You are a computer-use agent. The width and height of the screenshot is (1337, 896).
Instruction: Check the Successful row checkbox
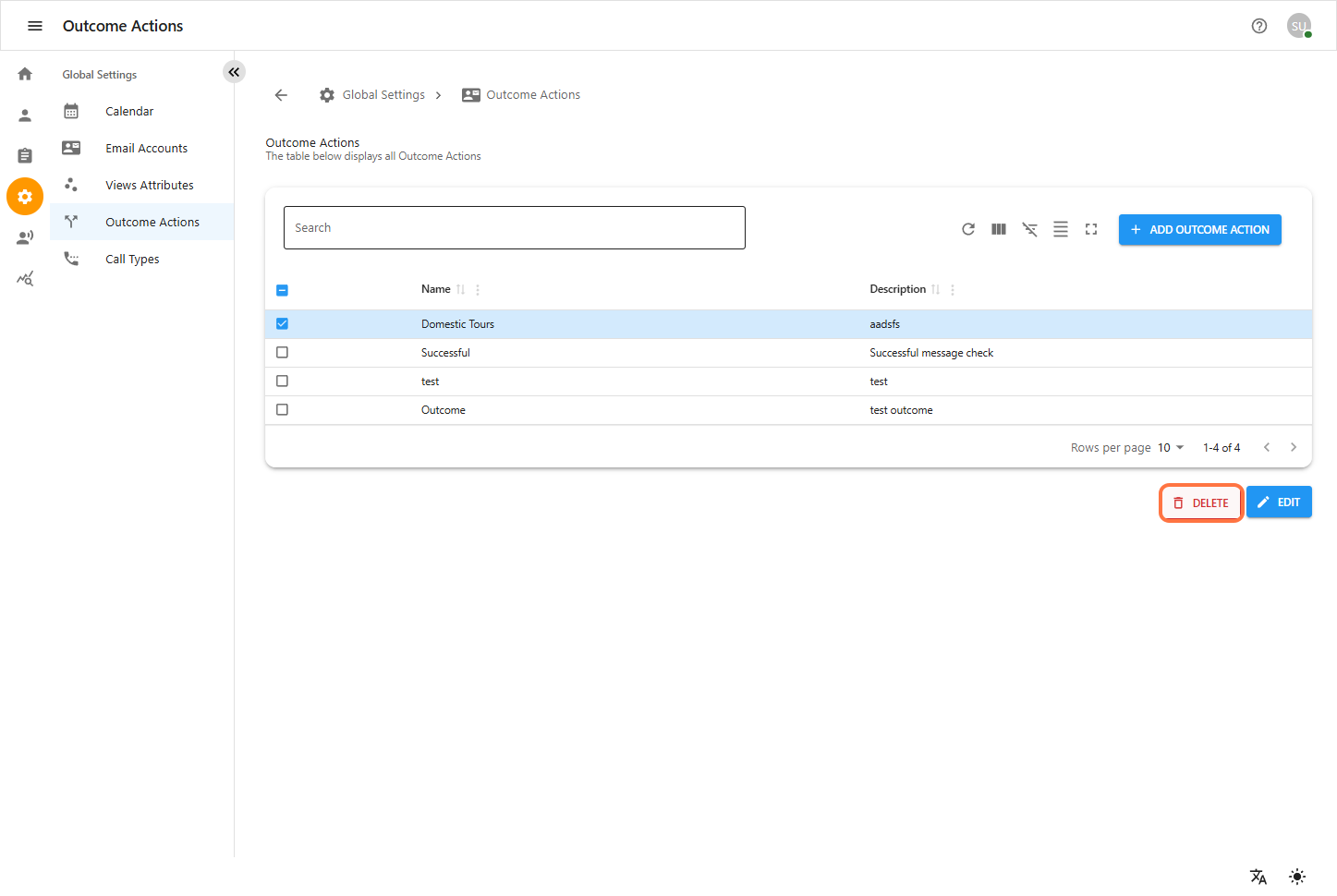click(x=282, y=353)
